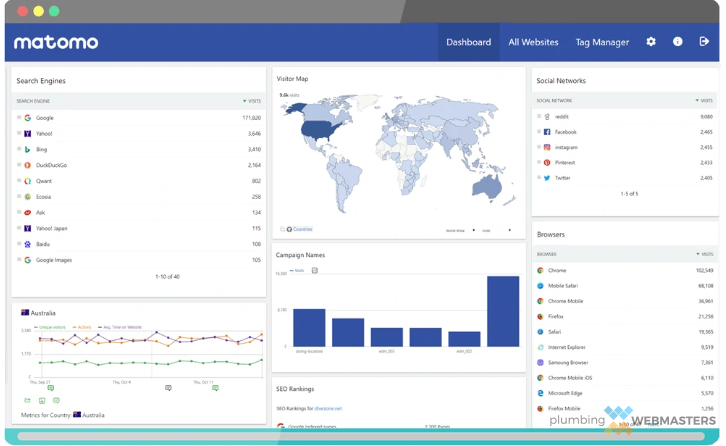Image resolution: width=726 pixels, height=446 pixels.
Task: Sort Social Networks by Visits column
Action: tap(704, 101)
